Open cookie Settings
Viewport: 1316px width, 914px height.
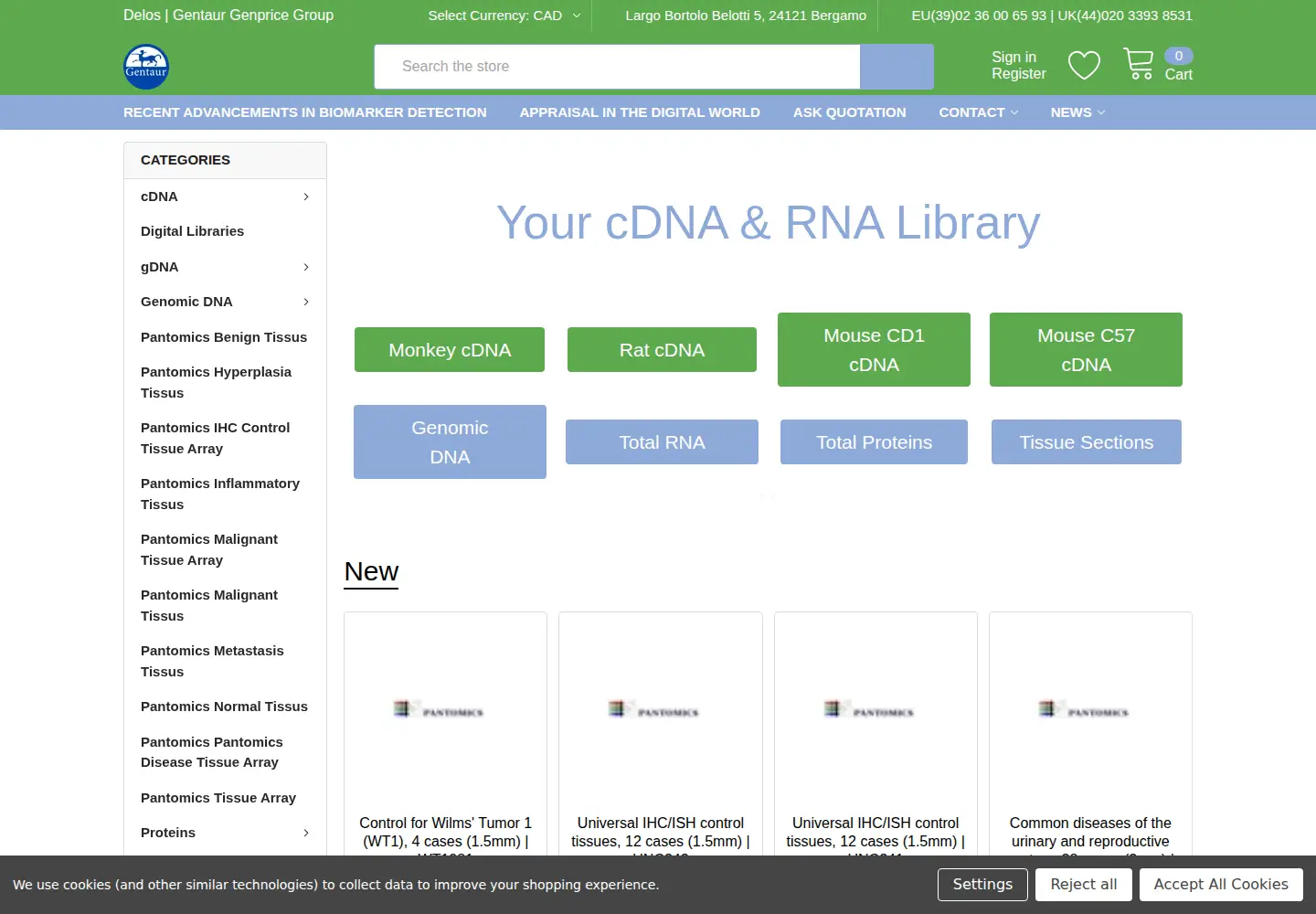[x=982, y=885]
